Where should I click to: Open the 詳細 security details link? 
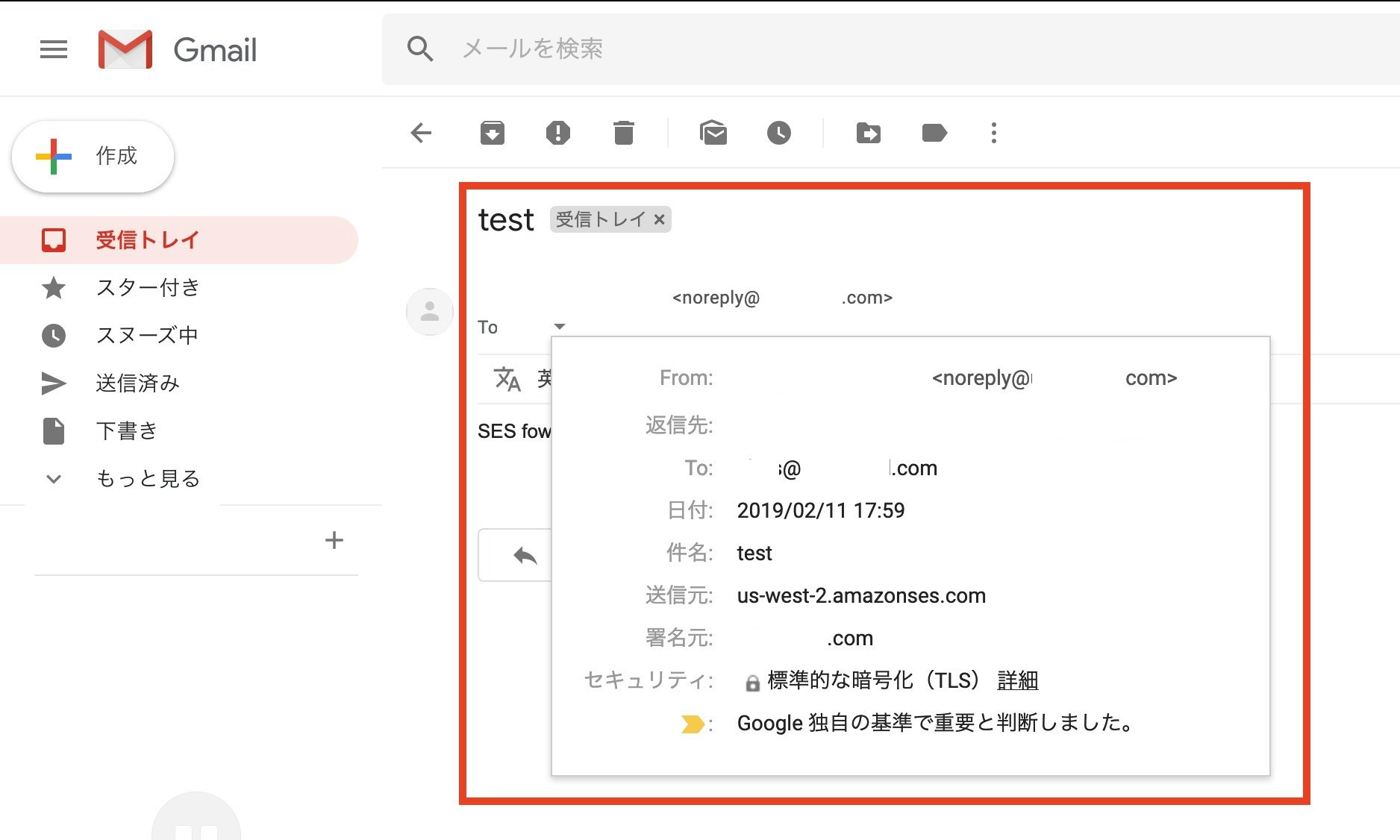click(1018, 680)
